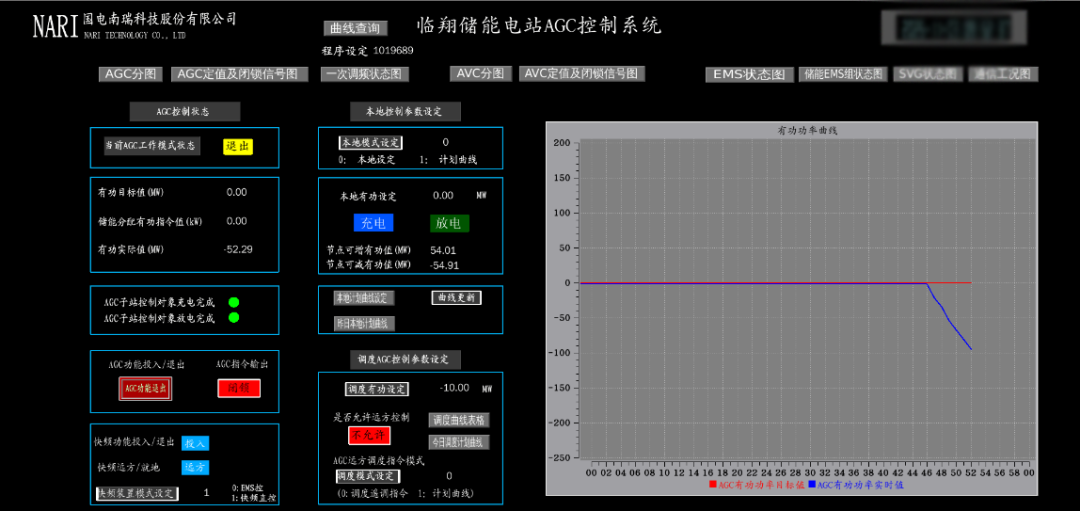Image resolution: width=1080 pixels, height=511 pixels.
Task: Open the EMS状态图 page
Action: (x=748, y=74)
